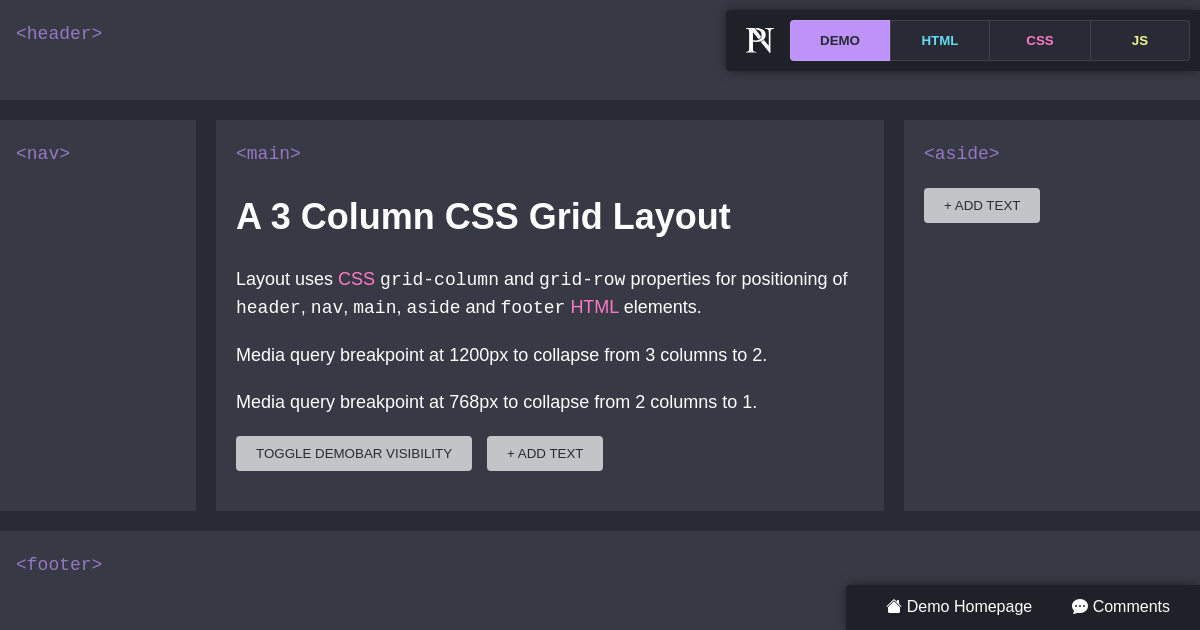Click the heading A 3 Column CSS Grid Layout
The height and width of the screenshot is (630, 1200).
(x=483, y=217)
